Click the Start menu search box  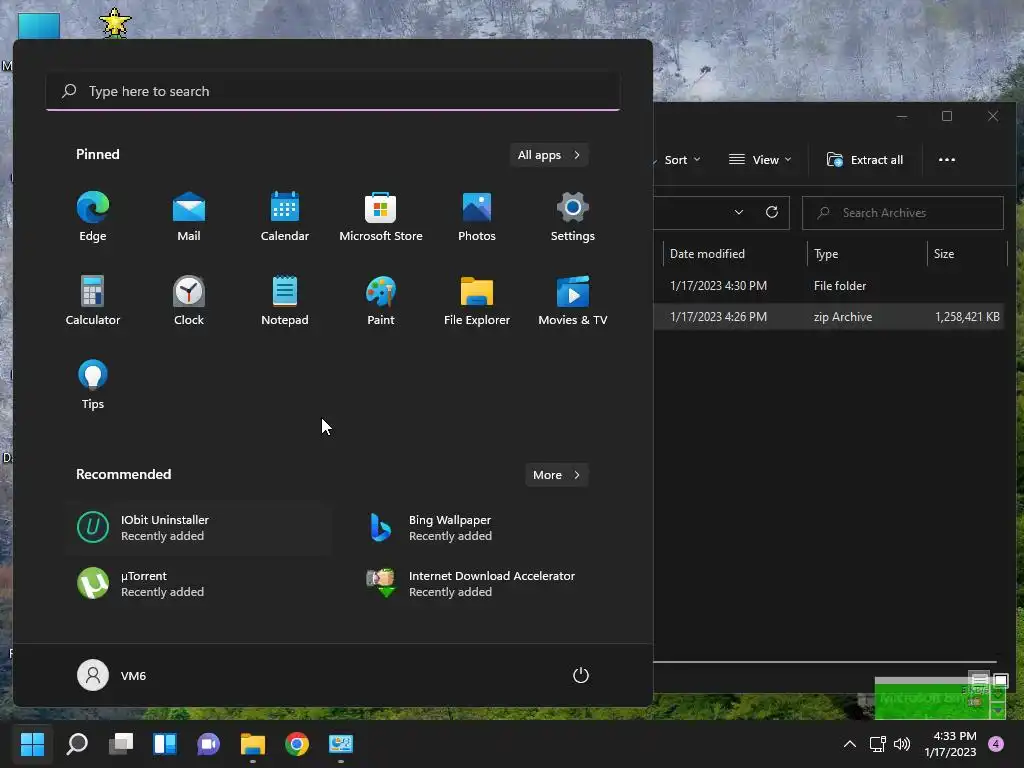pos(333,91)
